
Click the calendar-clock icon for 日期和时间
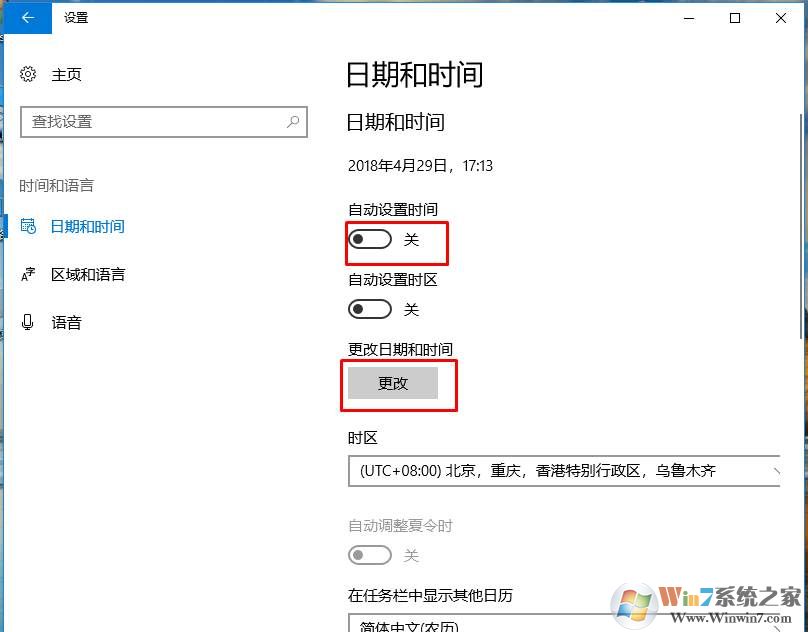(x=28, y=226)
